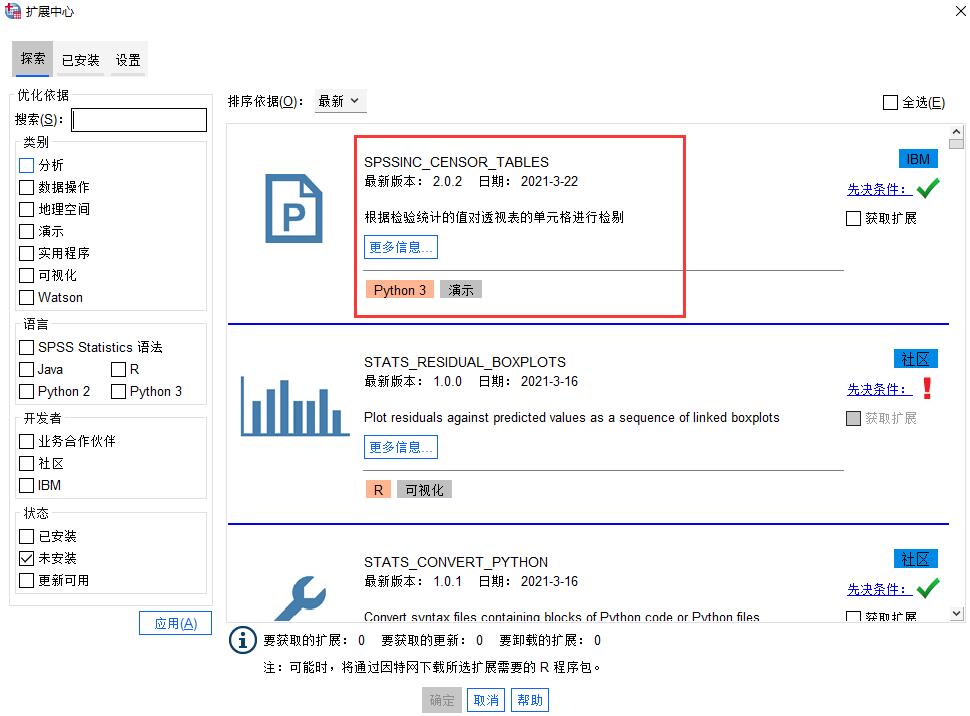Click the bar chart icon for STATS_RESIDUAL_BOXPLOTS

[296, 406]
